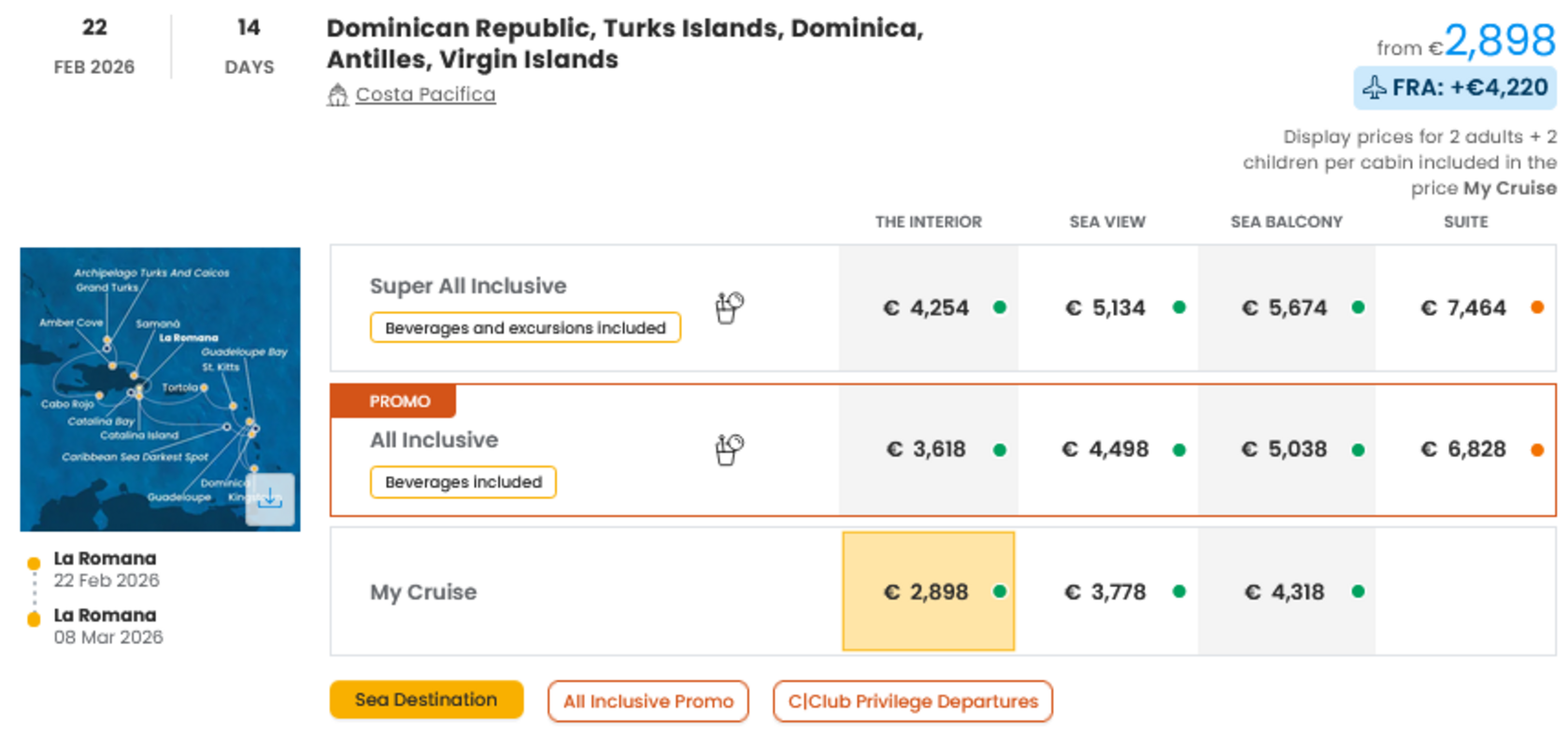The width and height of the screenshot is (1568, 748).
Task: Open the Costa Pacifica ship link
Action: click(425, 93)
